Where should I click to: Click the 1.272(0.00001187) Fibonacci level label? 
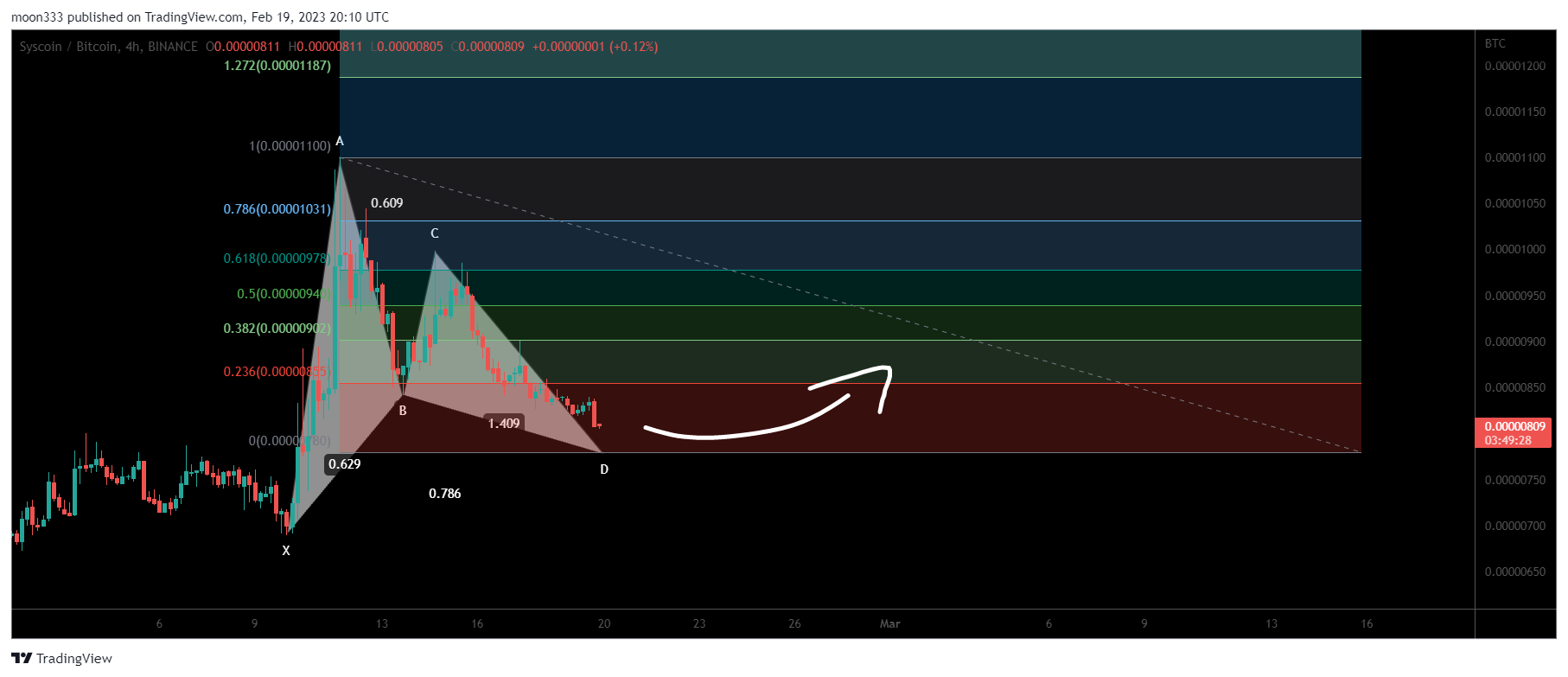[277, 66]
